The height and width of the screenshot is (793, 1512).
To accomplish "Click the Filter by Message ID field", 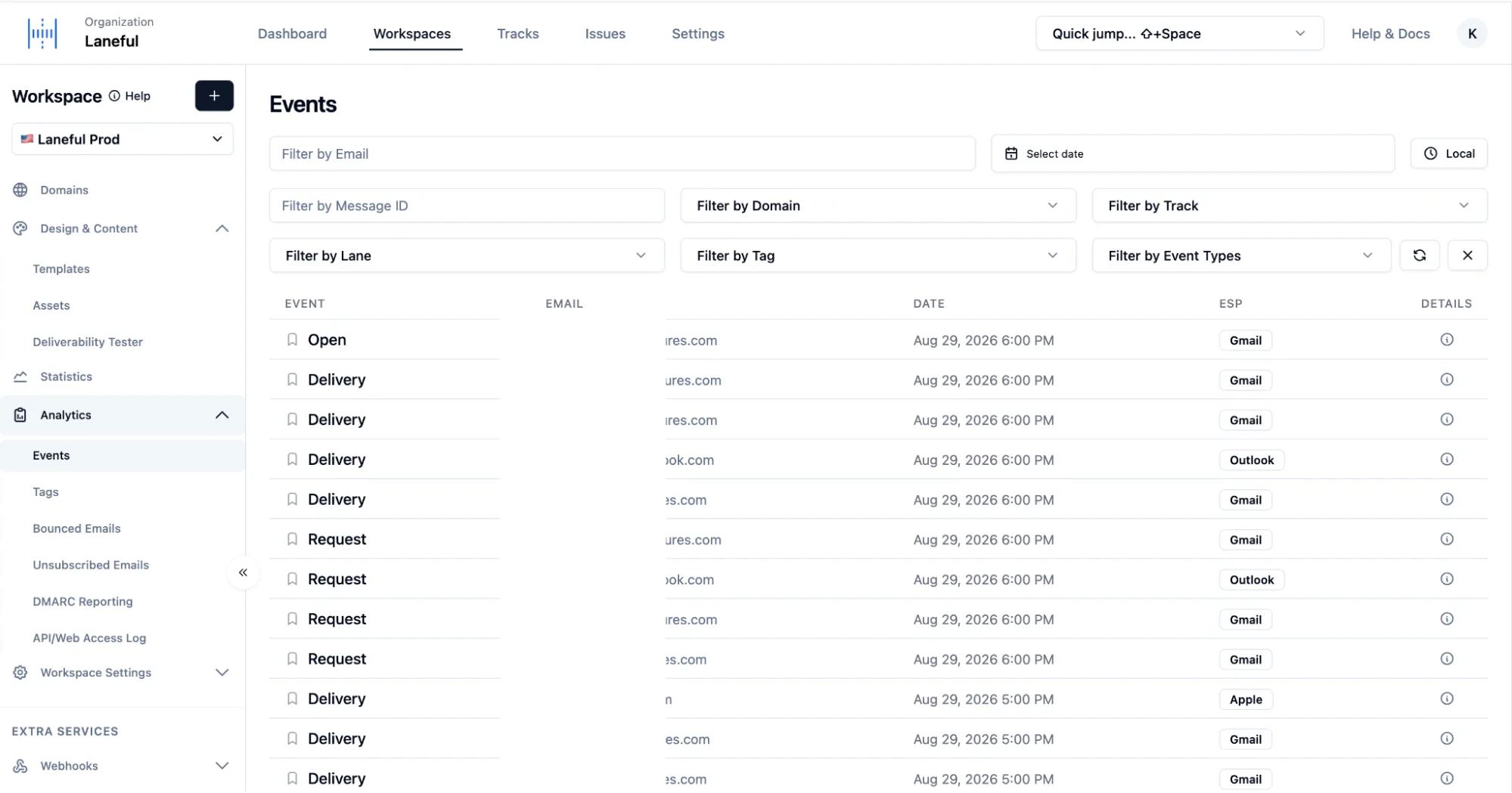I will click(467, 206).
